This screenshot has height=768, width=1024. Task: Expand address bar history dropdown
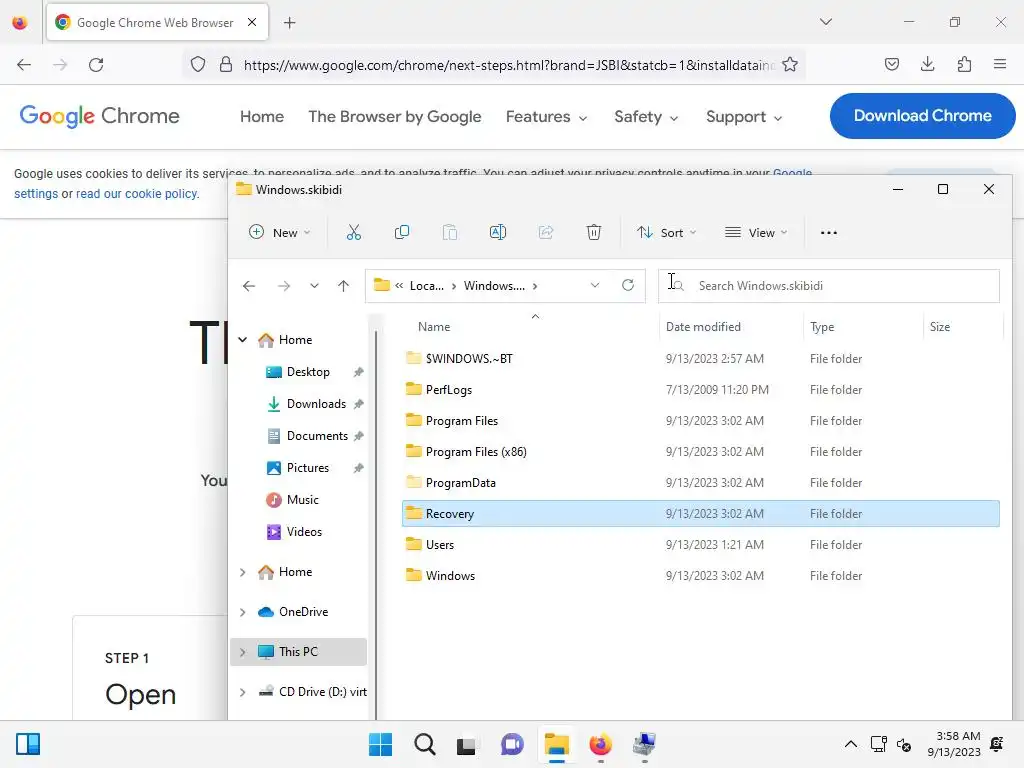[595, 285]
